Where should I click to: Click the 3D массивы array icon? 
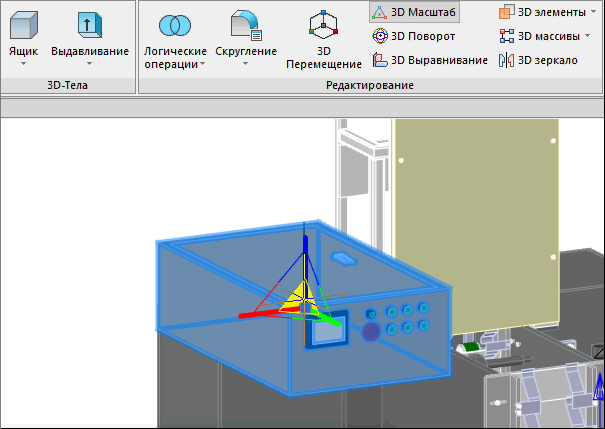[x=507, y=36]
